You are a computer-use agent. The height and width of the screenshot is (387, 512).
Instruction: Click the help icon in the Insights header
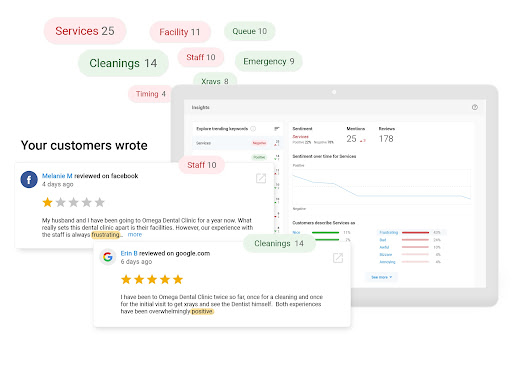(x=475, y=107)
